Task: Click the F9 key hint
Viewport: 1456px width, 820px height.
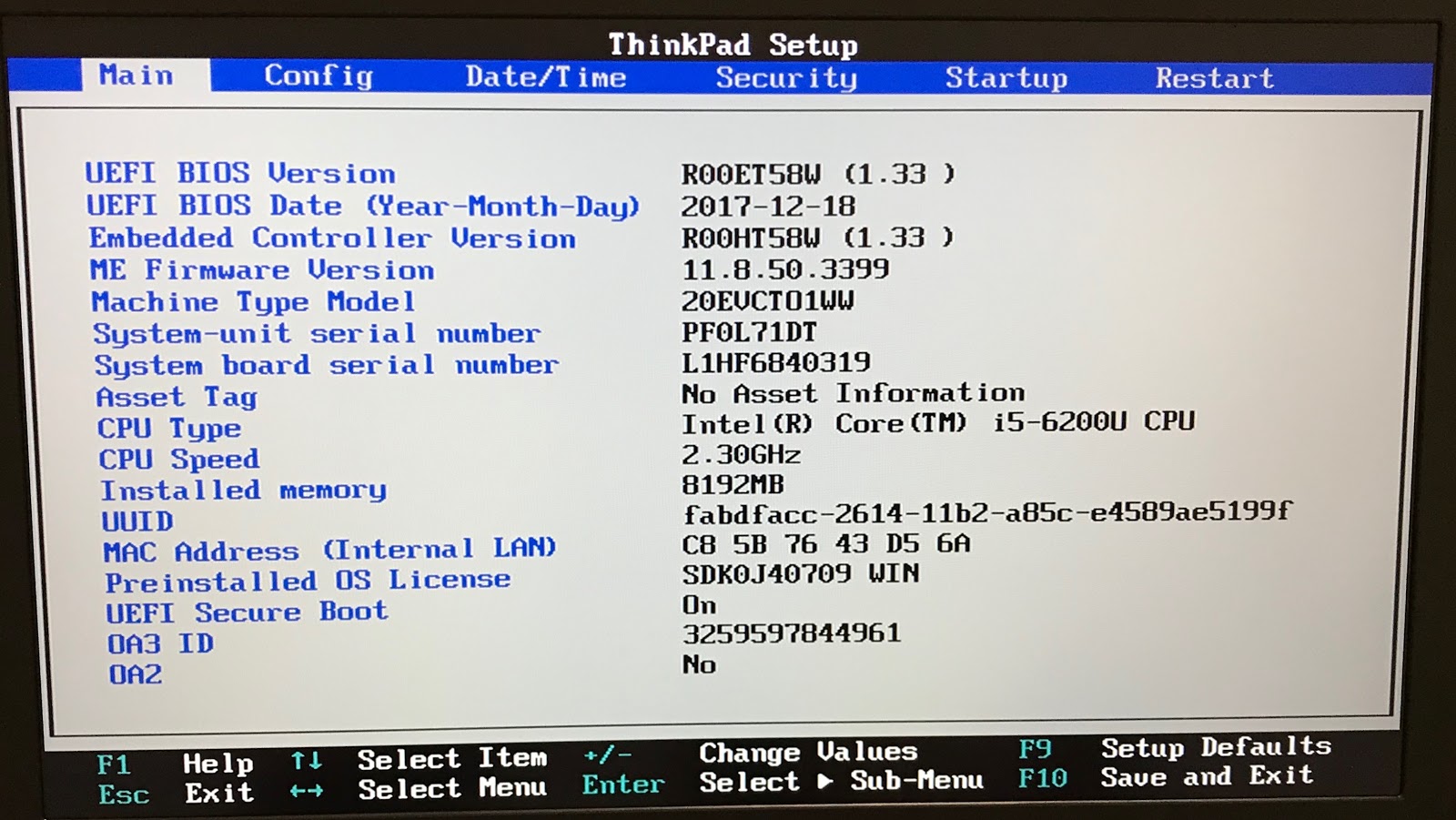Action: pyautogui.click(x=1035, y=749)
